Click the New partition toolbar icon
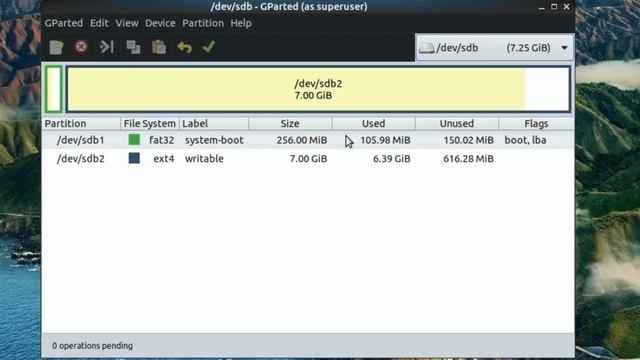The height and width of the screenshot is (360, 640). coord(56,47)
